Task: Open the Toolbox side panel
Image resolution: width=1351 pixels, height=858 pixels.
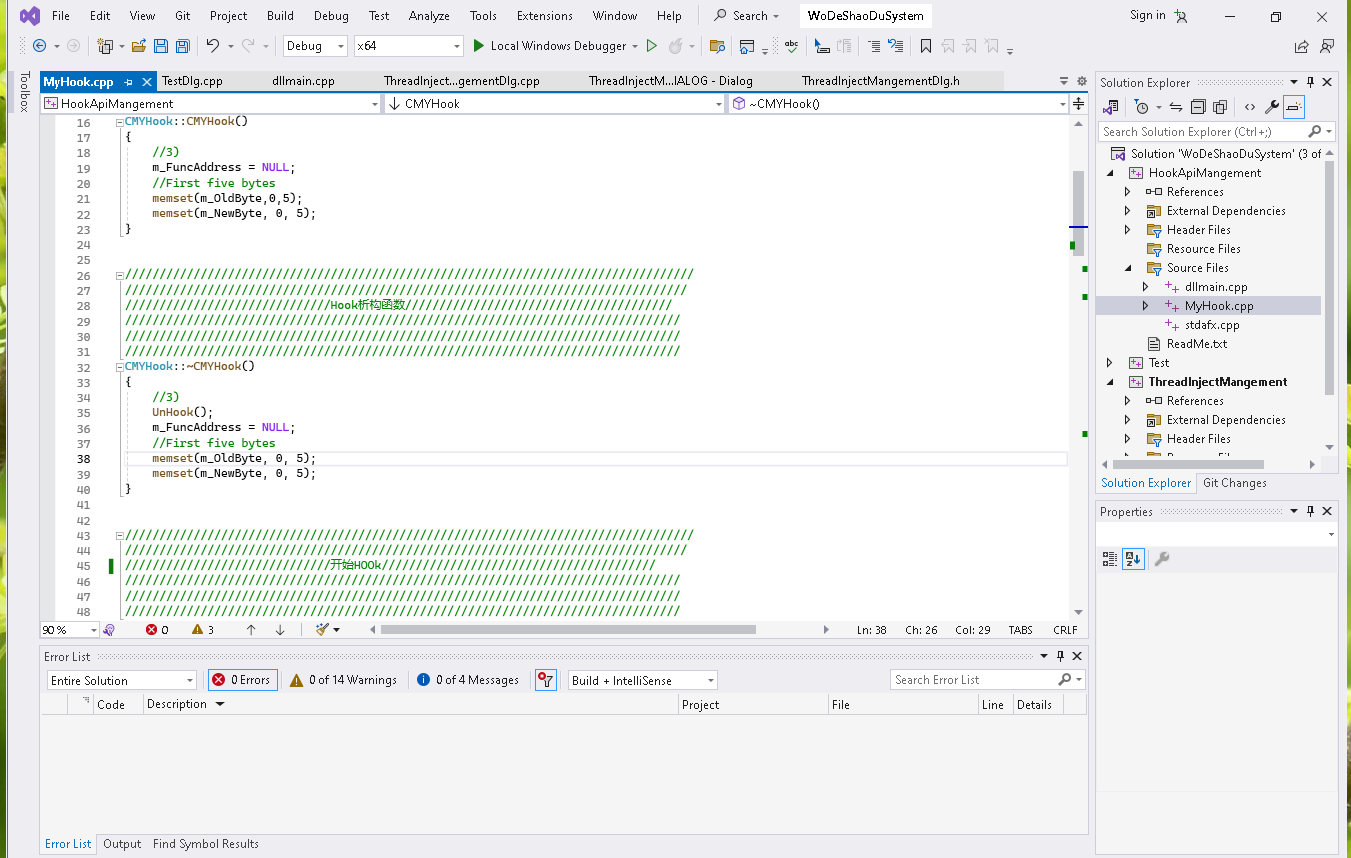Action: pos(24,91)
